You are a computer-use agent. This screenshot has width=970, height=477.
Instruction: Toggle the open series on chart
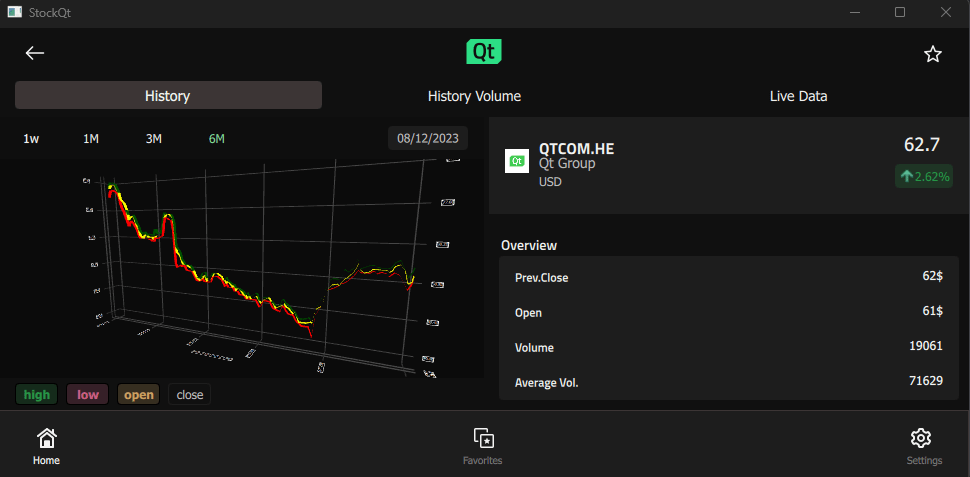tap(139, 394)
